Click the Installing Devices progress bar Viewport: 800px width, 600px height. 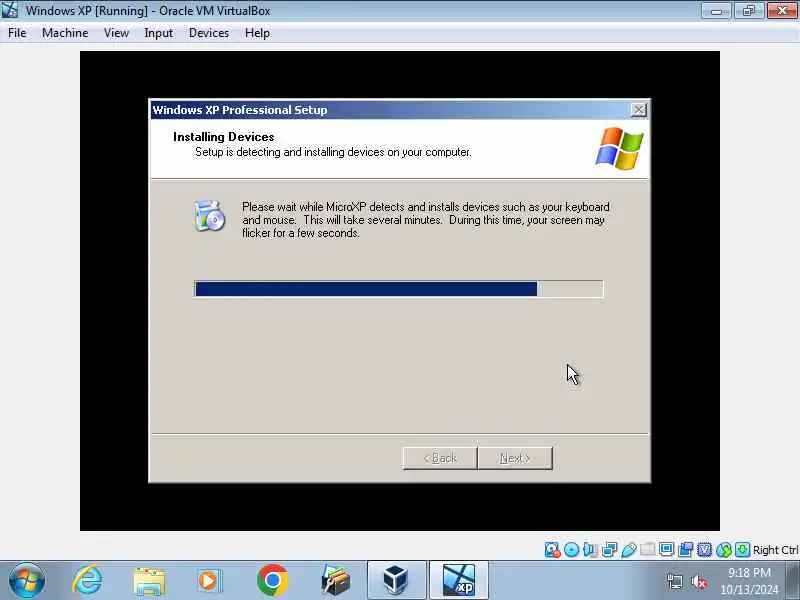(398, 289)
